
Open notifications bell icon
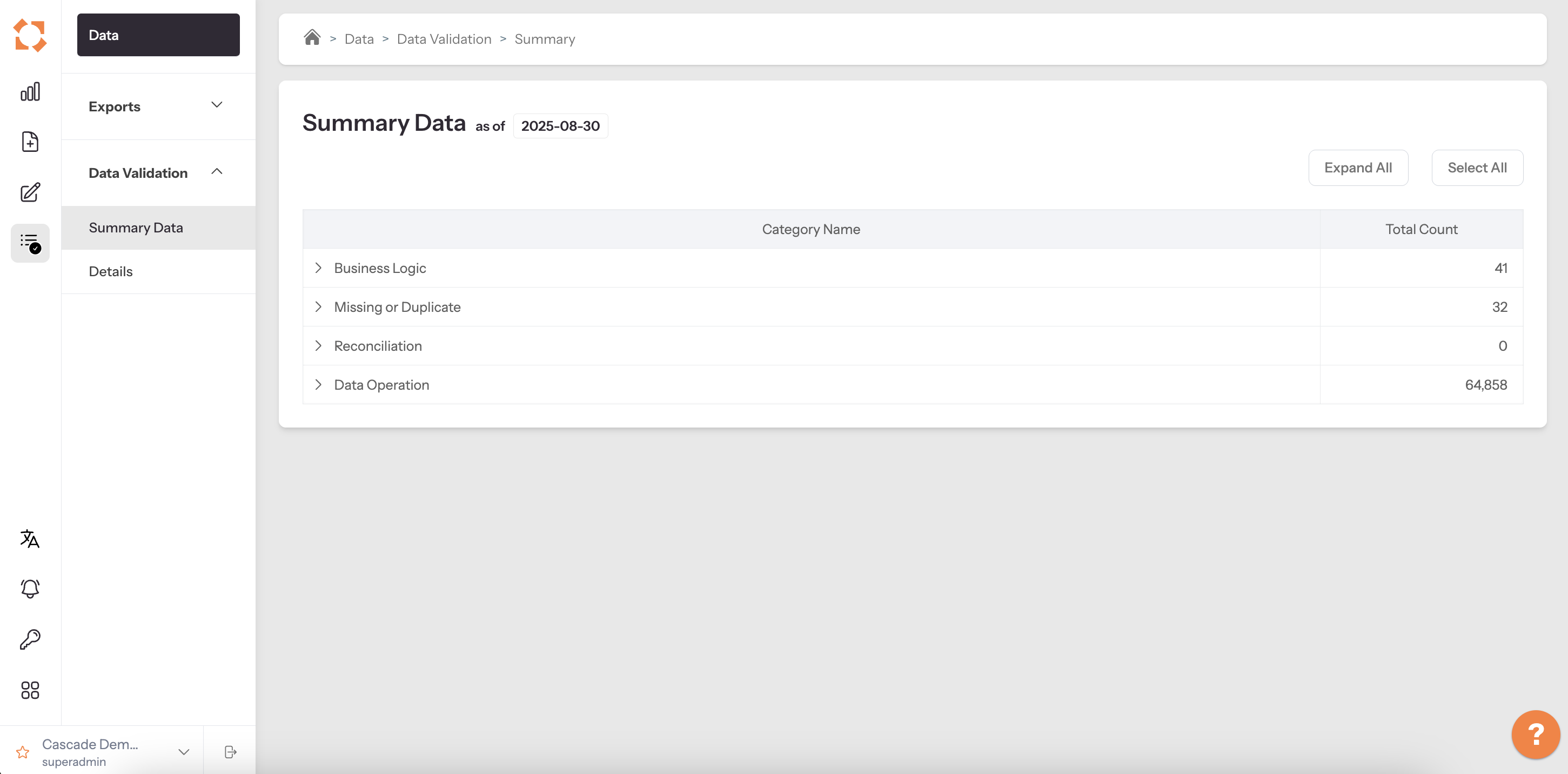(30, 589)
